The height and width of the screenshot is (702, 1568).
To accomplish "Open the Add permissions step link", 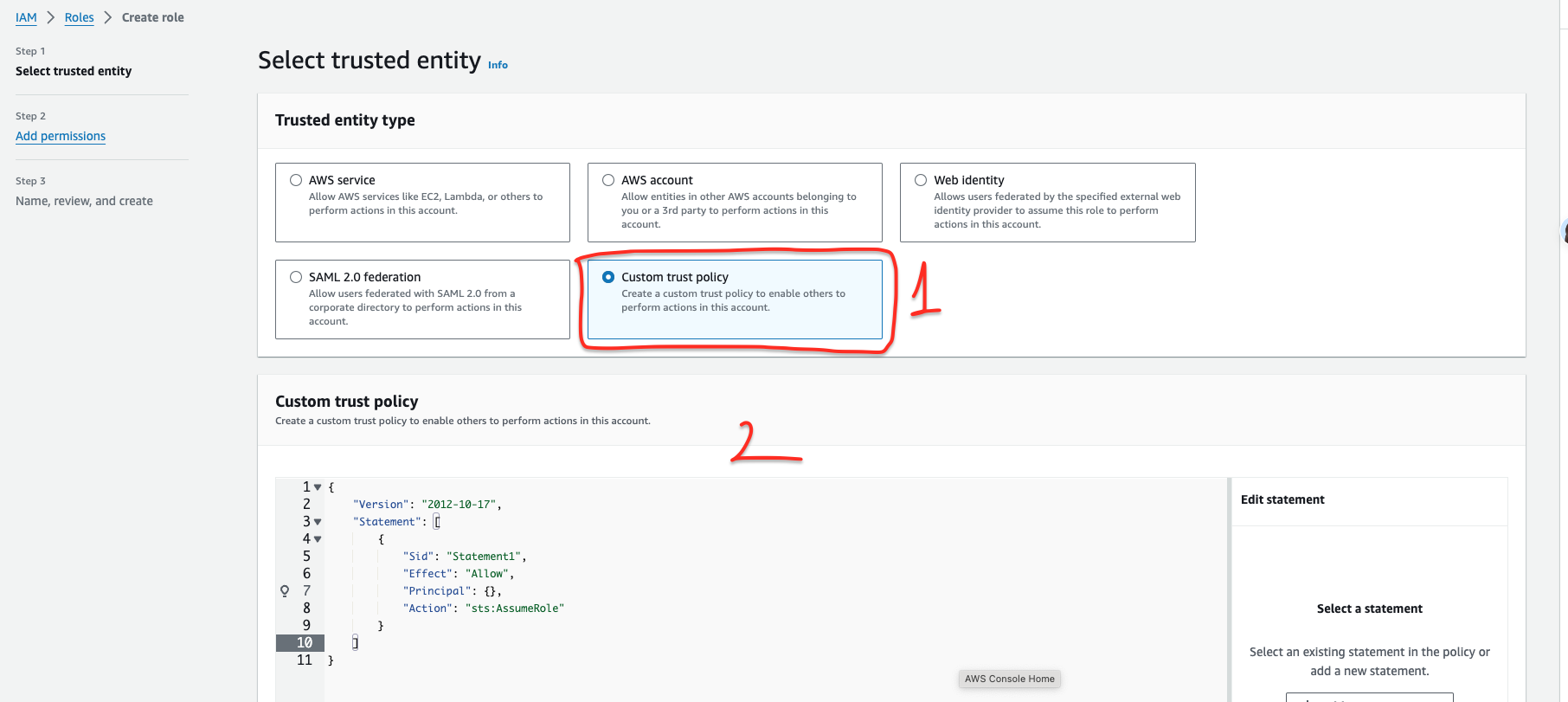I will click(x=61, y=136).
